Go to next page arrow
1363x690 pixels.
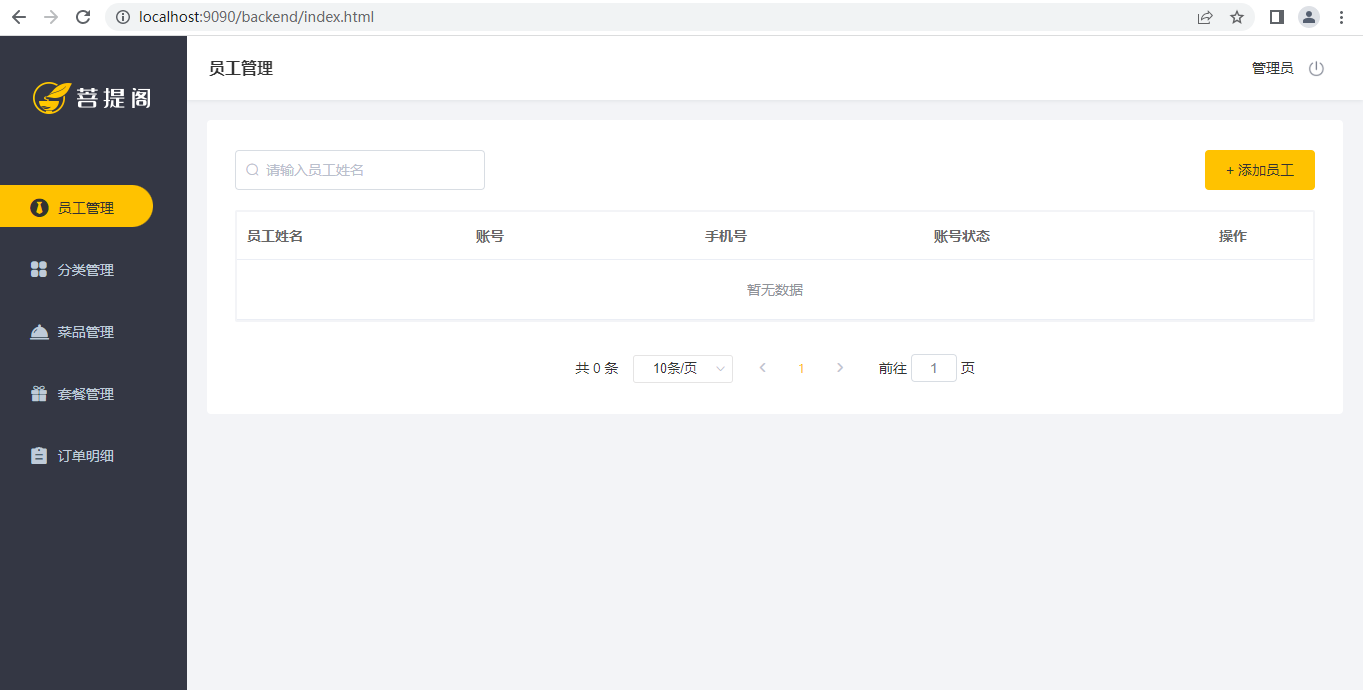point(840,368)
